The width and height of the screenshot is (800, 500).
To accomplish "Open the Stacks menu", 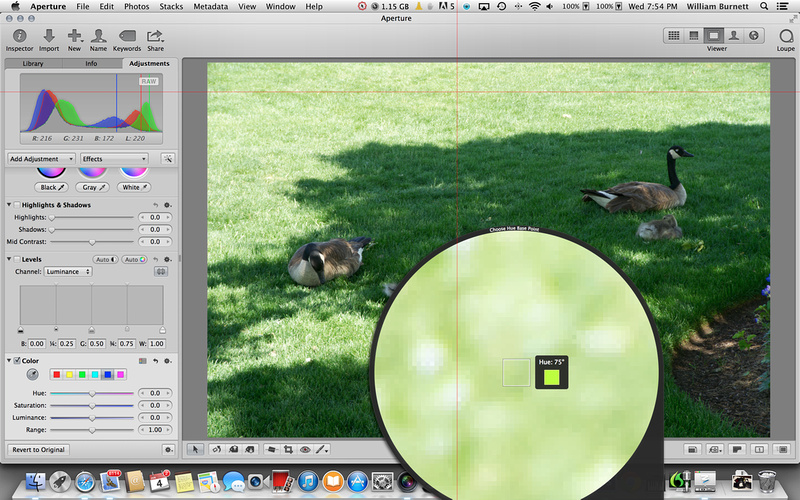I will [x=171, y=6].
